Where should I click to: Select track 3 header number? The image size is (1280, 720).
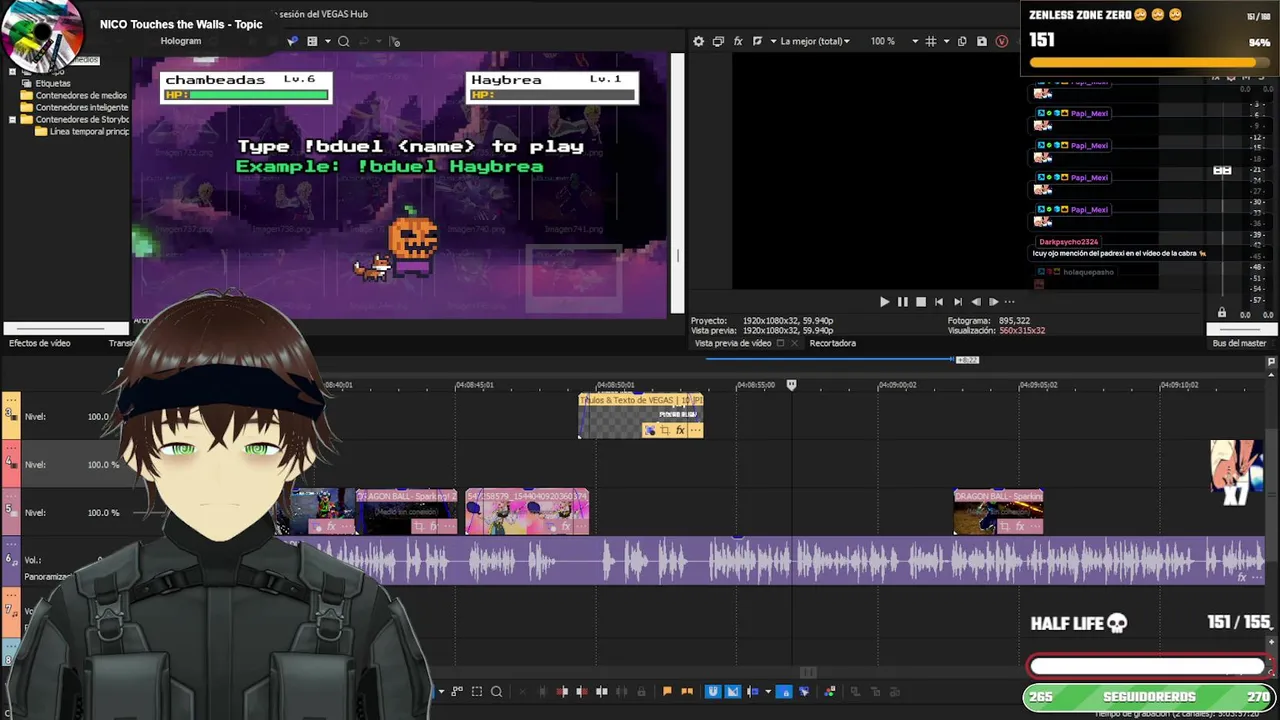(x=10, y=414)
